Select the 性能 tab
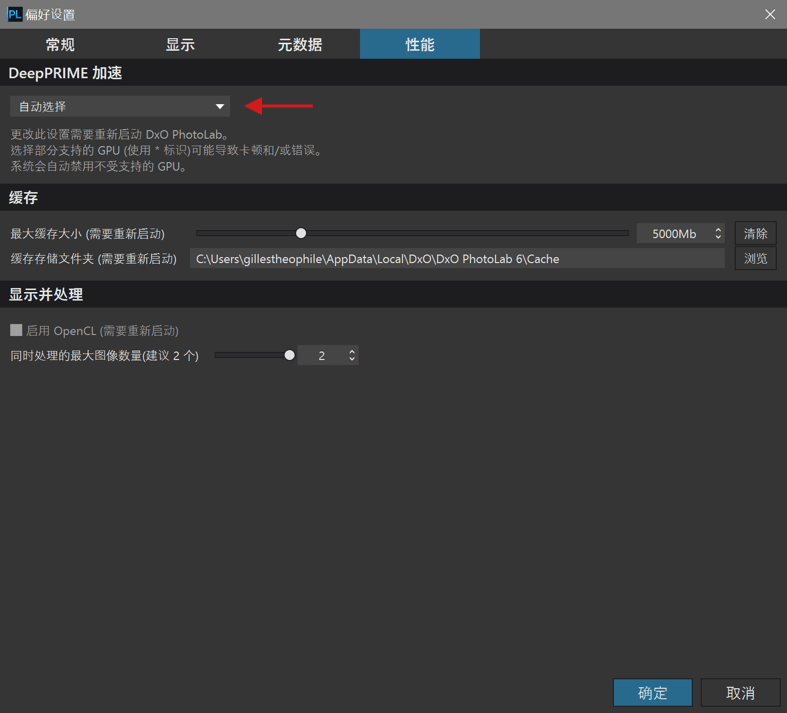The width and height of the screenshot is (787, 713). pos(420,44)
